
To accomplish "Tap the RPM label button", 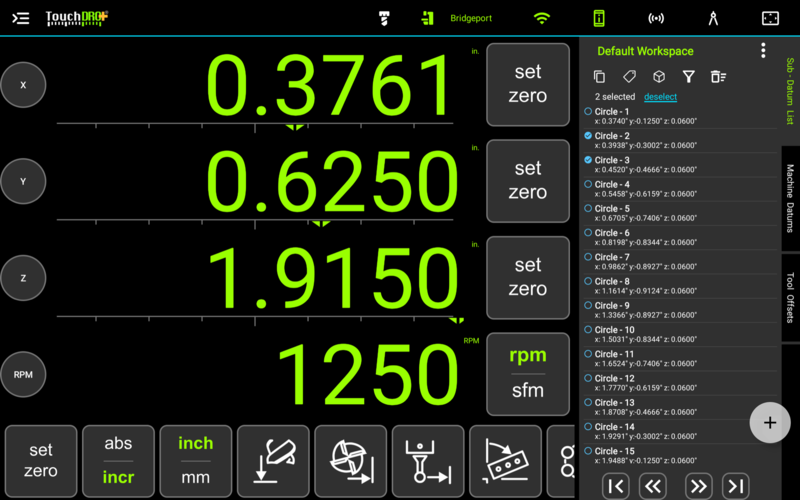I will (23, 374).
